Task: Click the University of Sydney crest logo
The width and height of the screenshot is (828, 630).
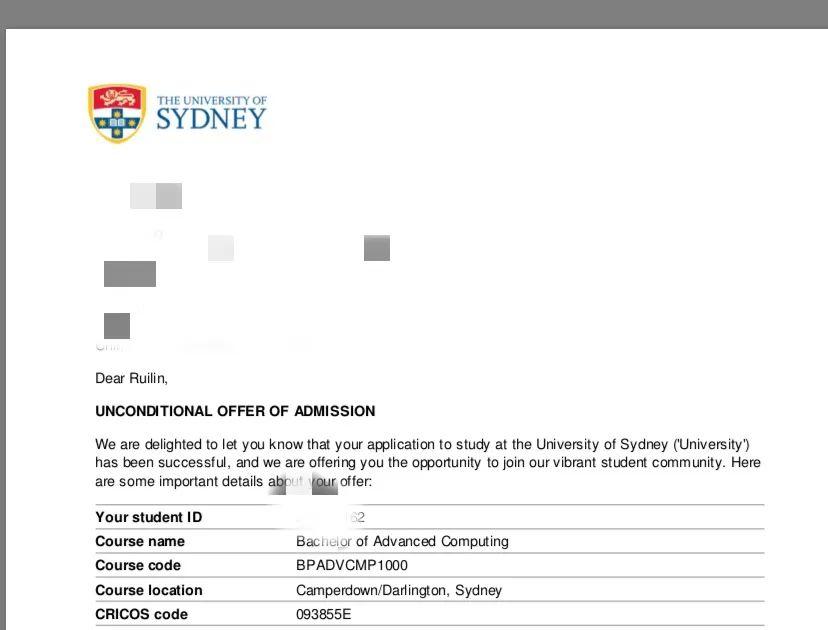Action: (117, 113)
